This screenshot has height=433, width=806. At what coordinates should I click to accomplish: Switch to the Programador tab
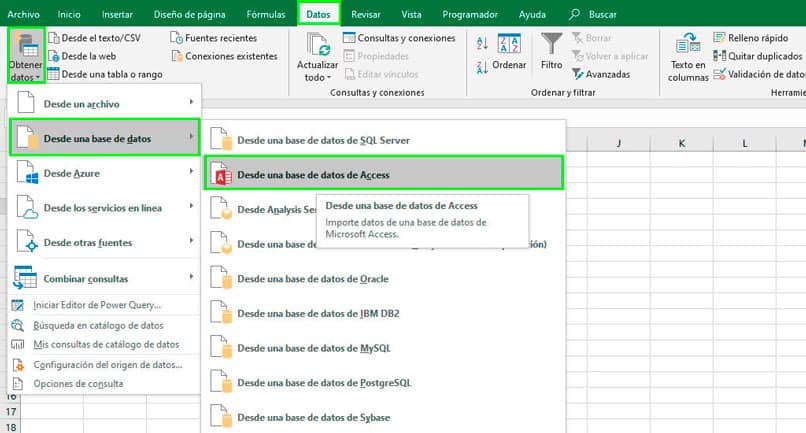pos(470,14)
